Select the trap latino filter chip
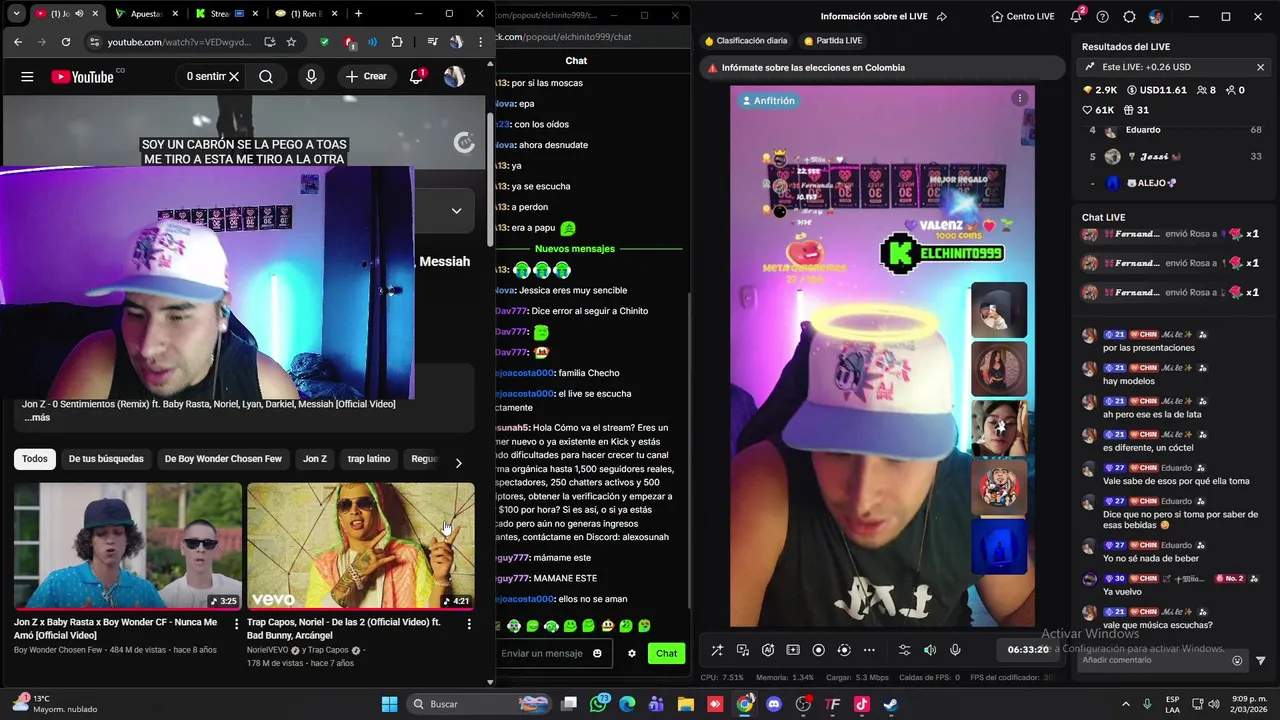Image resolution: width=1280 pixels, height=720 pixels. click(x=369, y=459)
